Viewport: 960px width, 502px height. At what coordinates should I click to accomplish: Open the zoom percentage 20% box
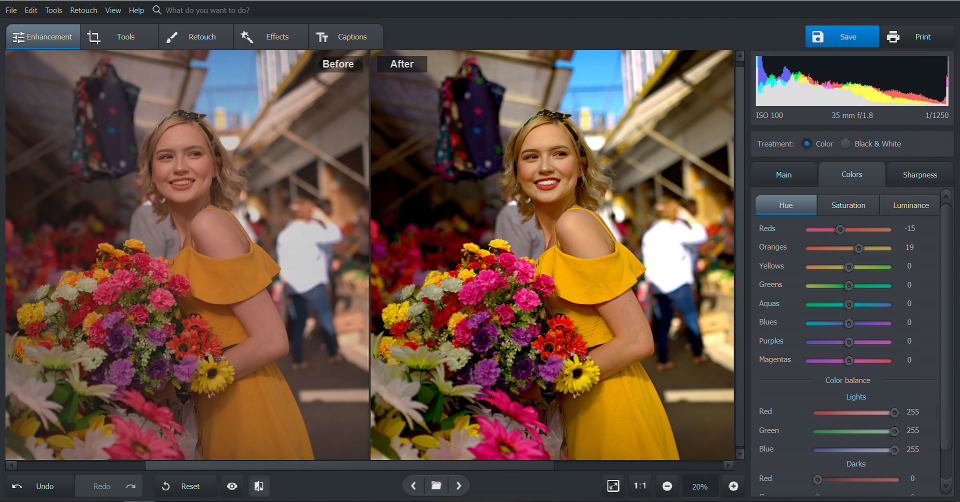[700, 486]
